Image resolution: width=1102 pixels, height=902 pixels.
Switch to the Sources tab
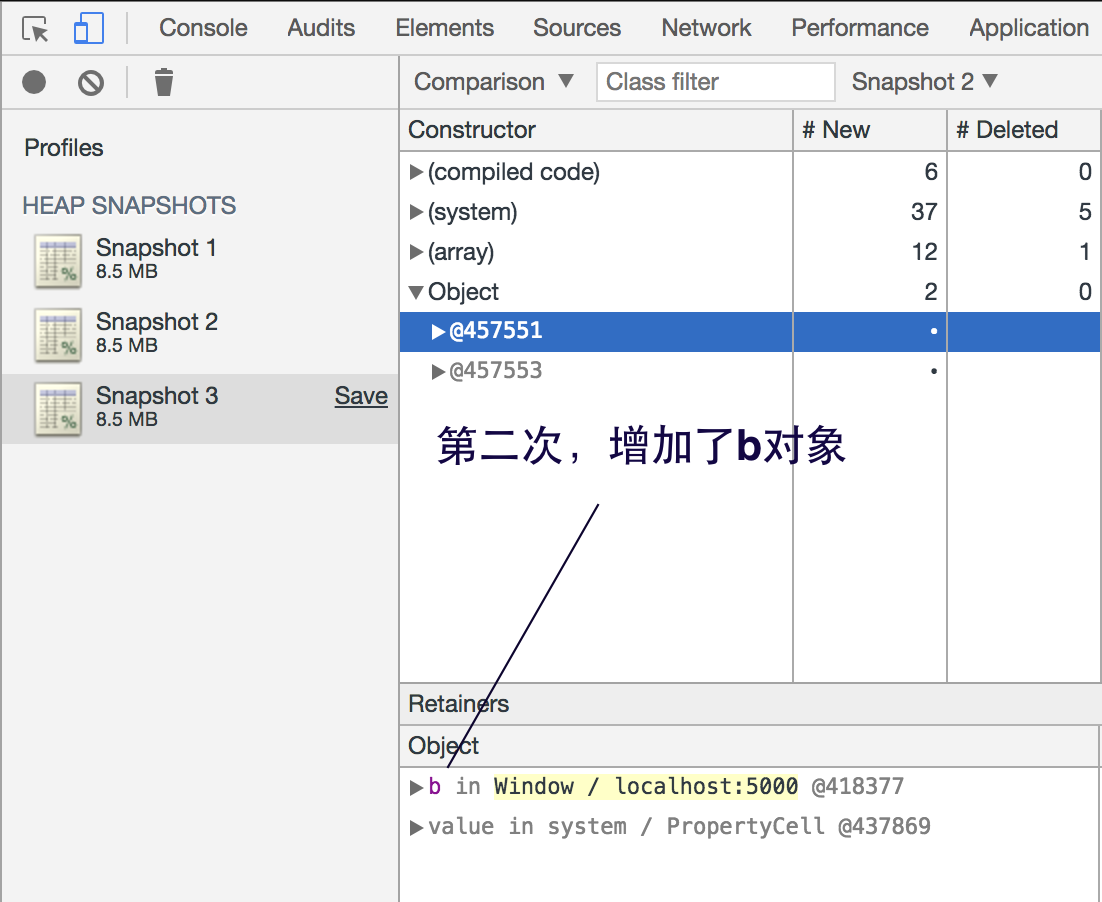click(577, 27)
